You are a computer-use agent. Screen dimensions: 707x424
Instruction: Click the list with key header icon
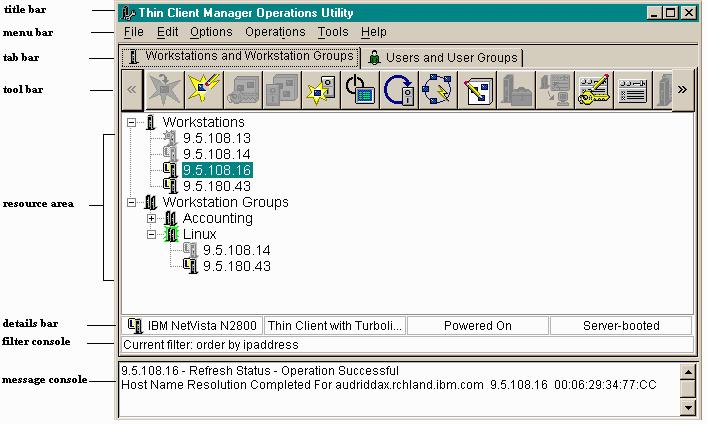633,89
